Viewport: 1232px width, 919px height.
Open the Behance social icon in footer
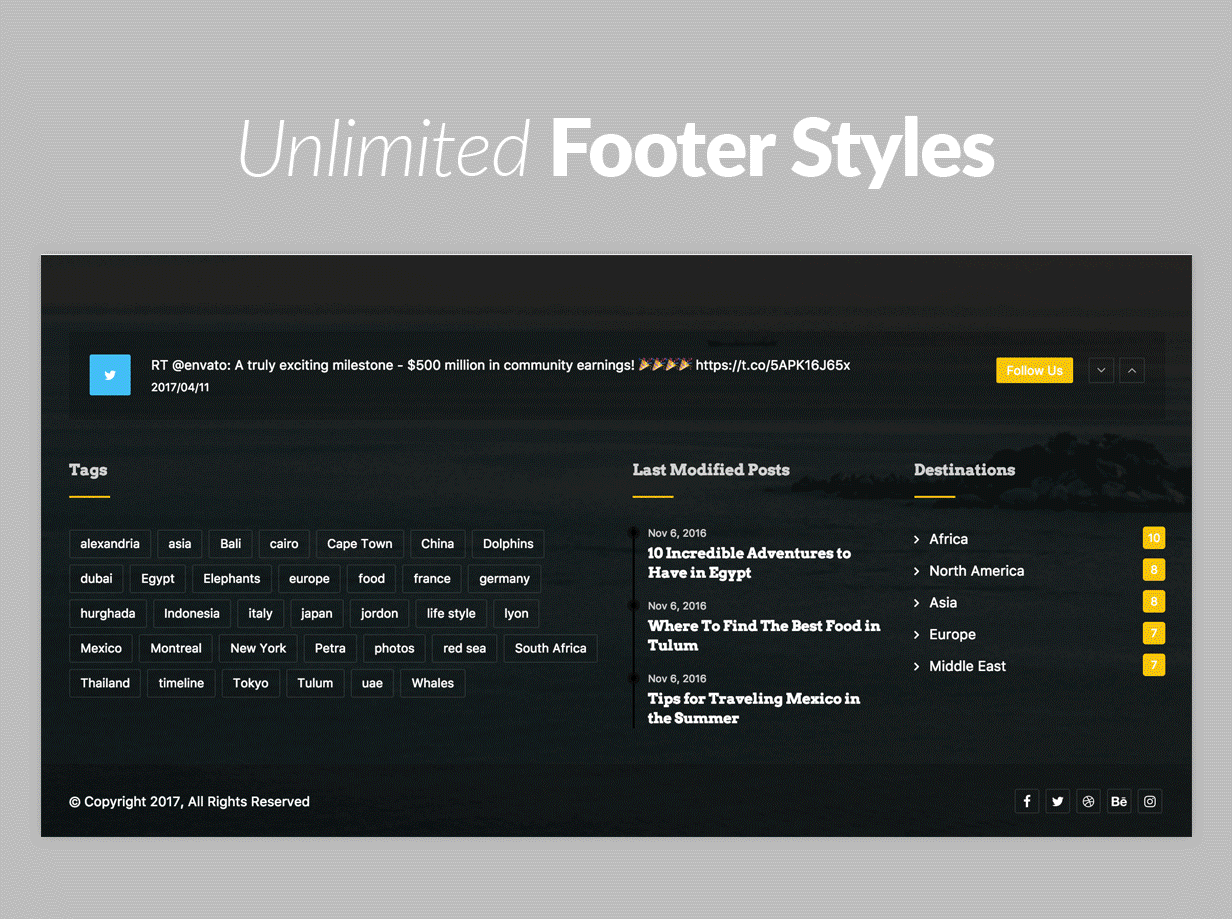[1119, 801]
